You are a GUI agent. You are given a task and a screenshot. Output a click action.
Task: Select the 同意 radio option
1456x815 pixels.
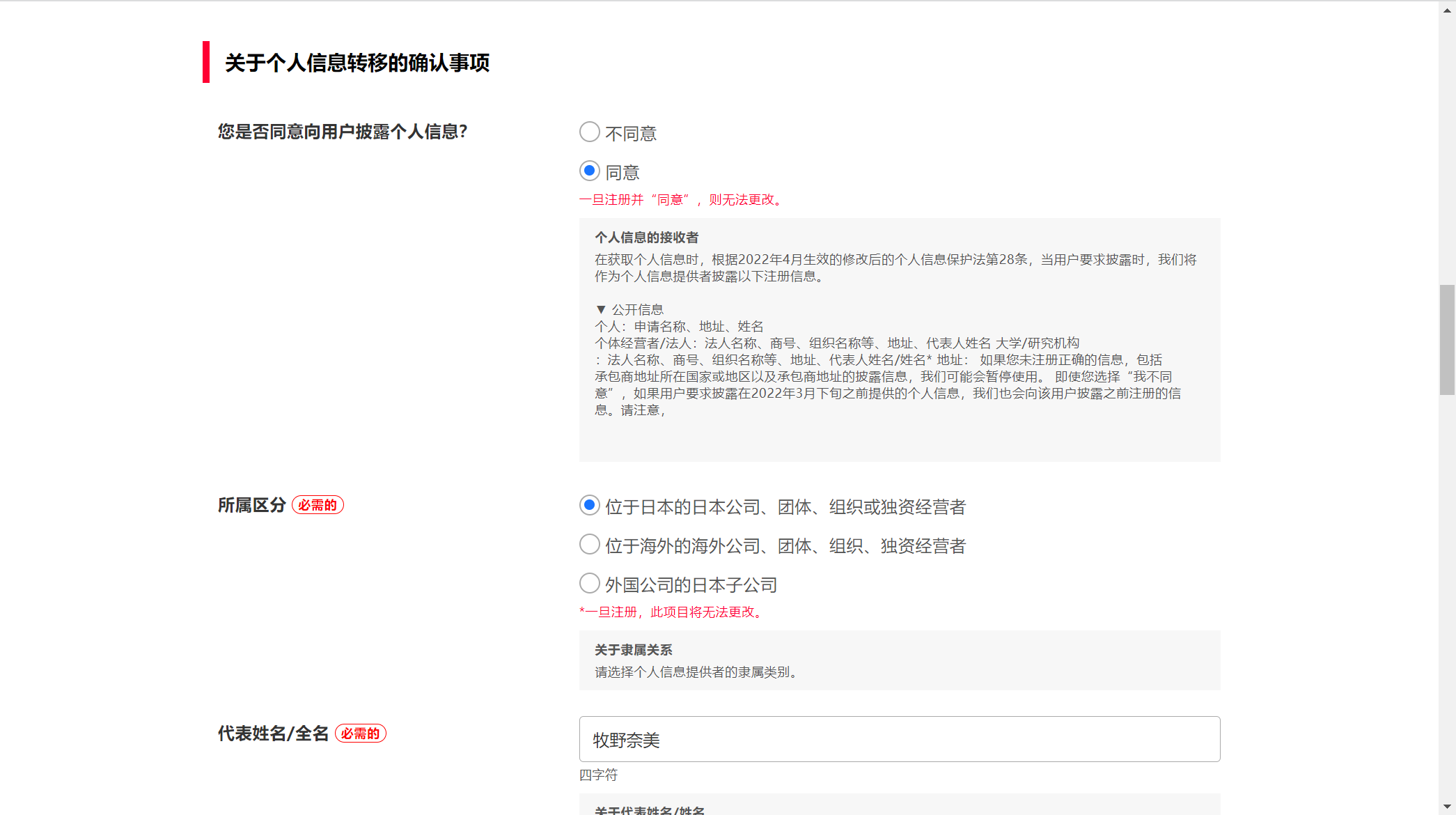coord(589,171)
